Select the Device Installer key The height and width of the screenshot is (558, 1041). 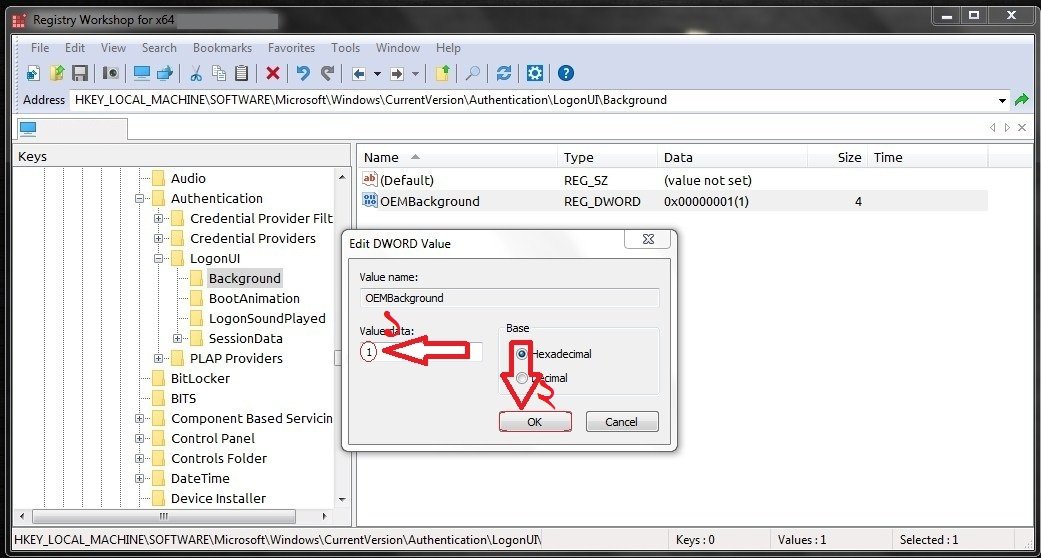pyautogui.click(x=218, y=498)
